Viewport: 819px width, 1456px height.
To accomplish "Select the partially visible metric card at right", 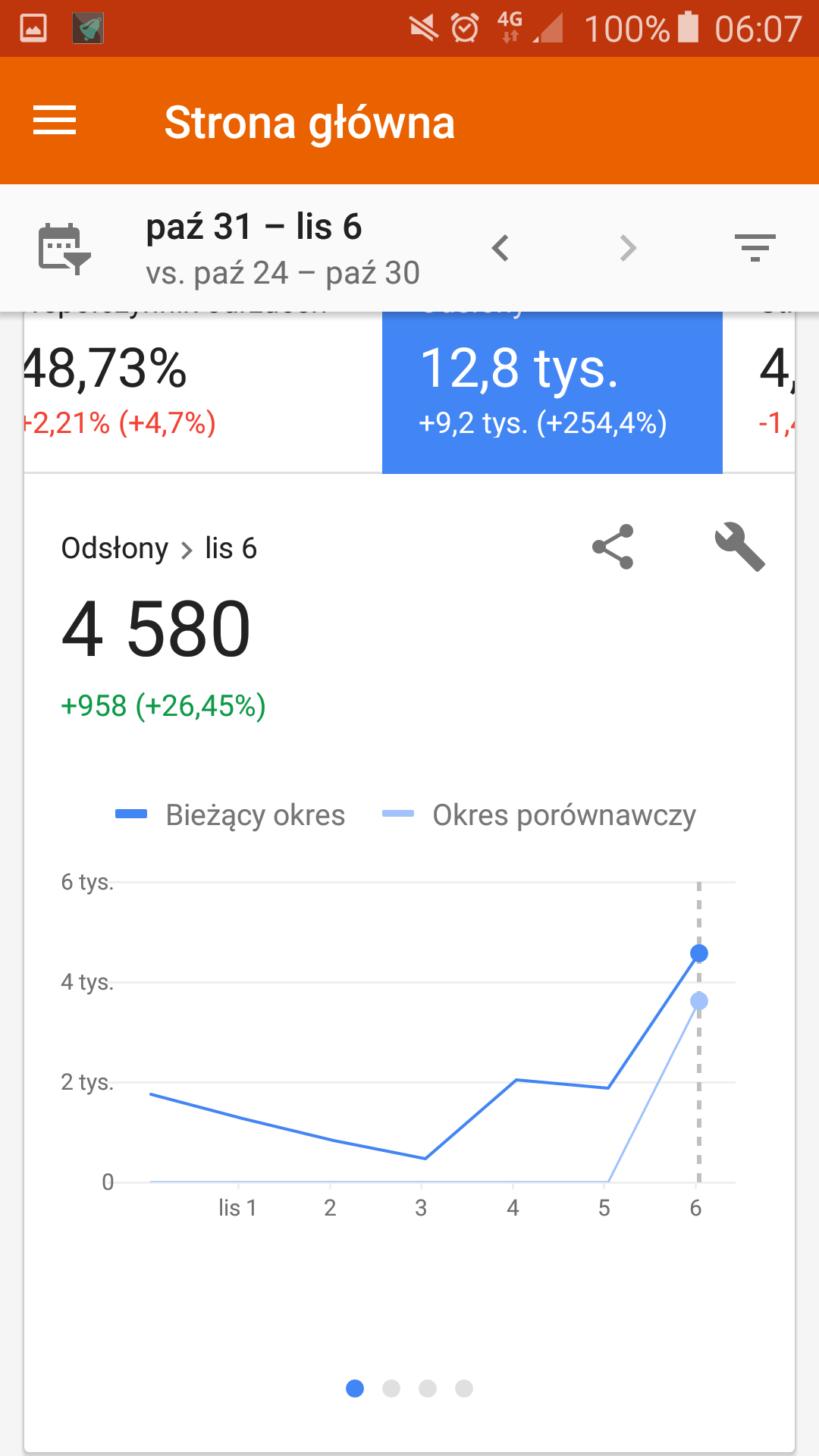I will click(758, 392).
